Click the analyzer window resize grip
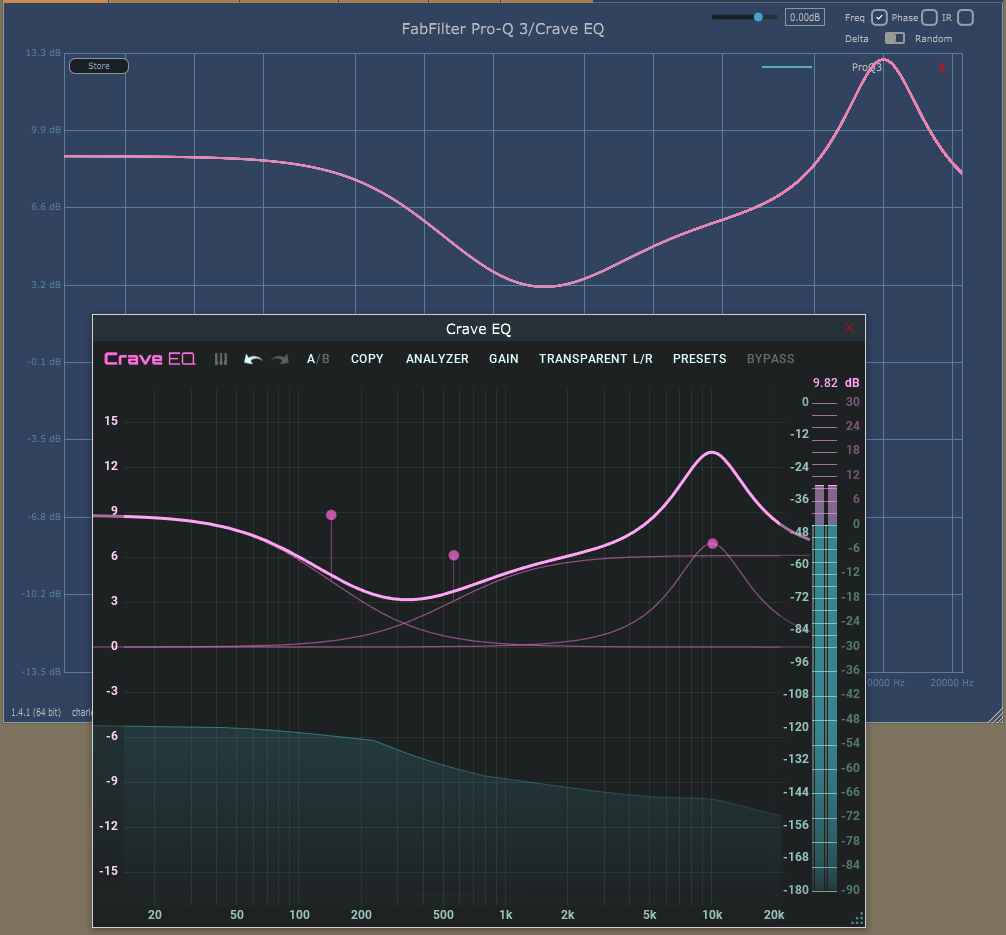This screenshot has height=935, width=1006. 996,716
